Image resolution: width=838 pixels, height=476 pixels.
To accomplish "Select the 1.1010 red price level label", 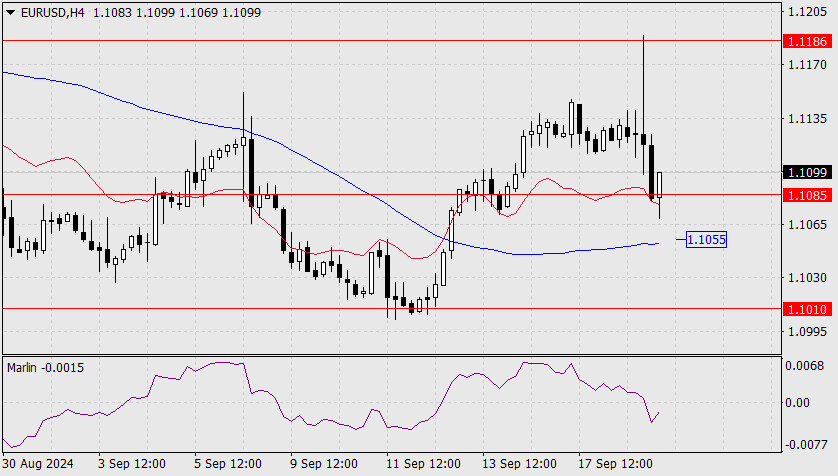I will tap(807, 309).
